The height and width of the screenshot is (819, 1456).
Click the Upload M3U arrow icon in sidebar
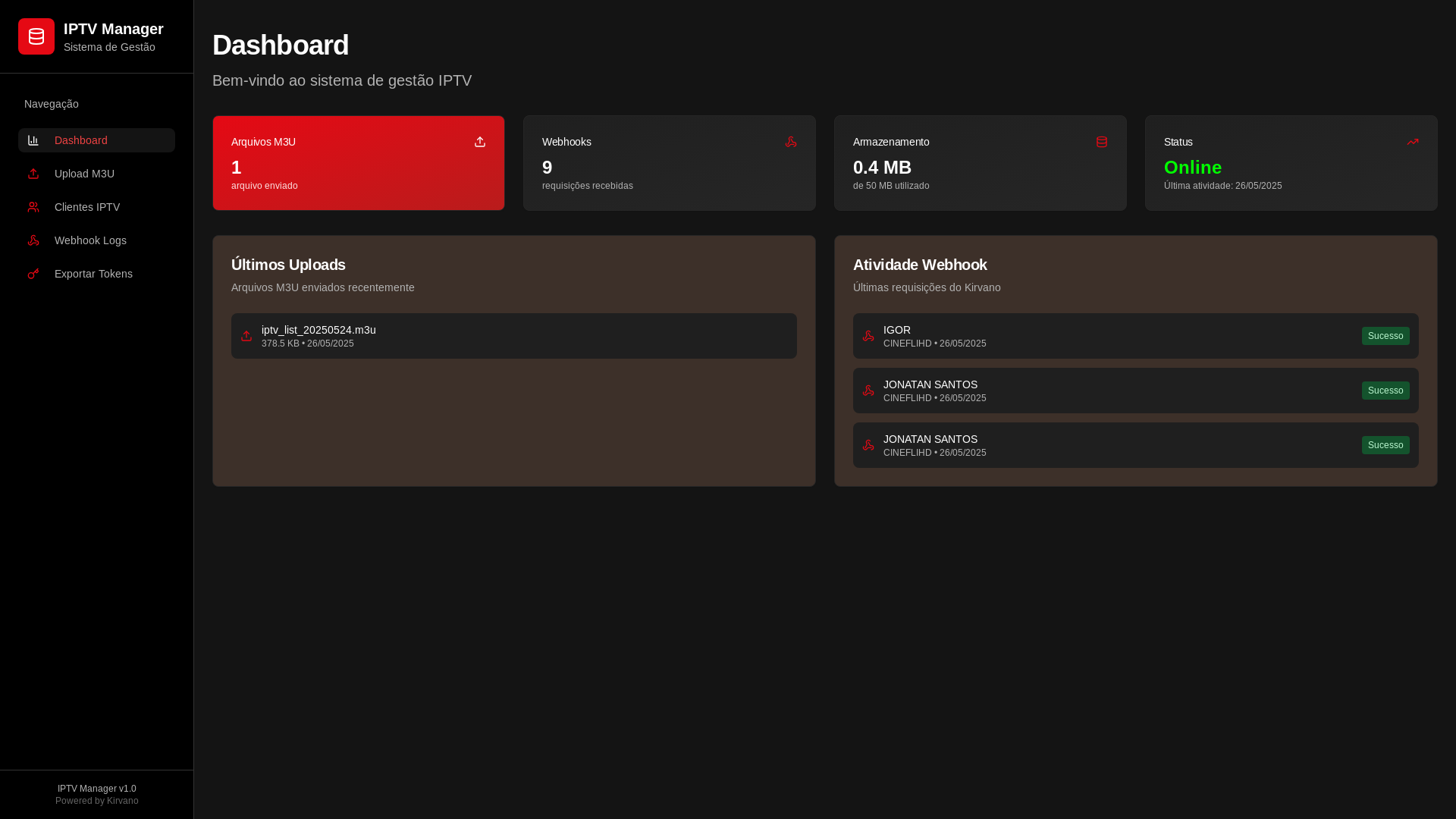pyautogui.click(x=33, y=174)
